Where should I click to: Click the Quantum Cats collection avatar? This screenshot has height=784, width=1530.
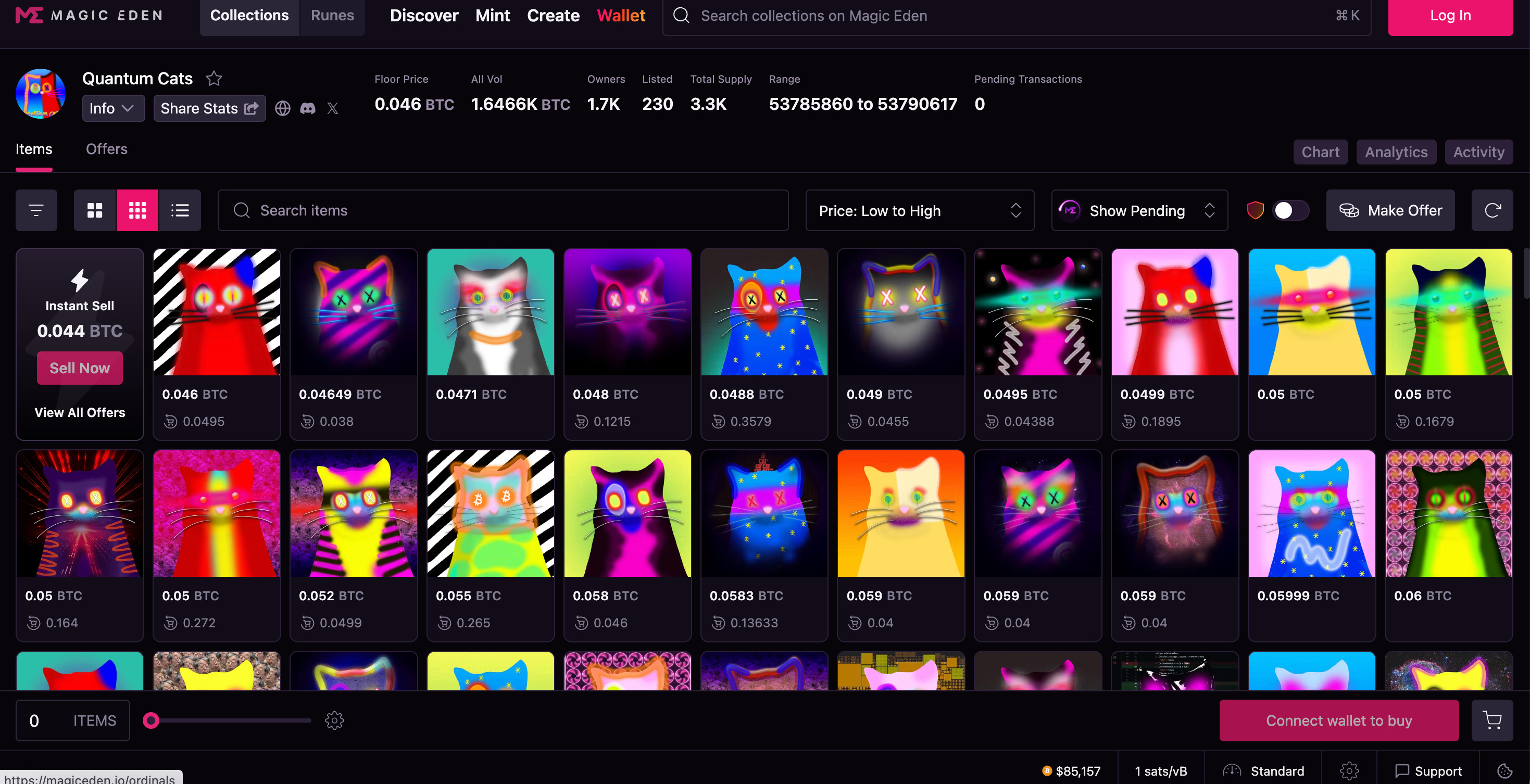41,94
